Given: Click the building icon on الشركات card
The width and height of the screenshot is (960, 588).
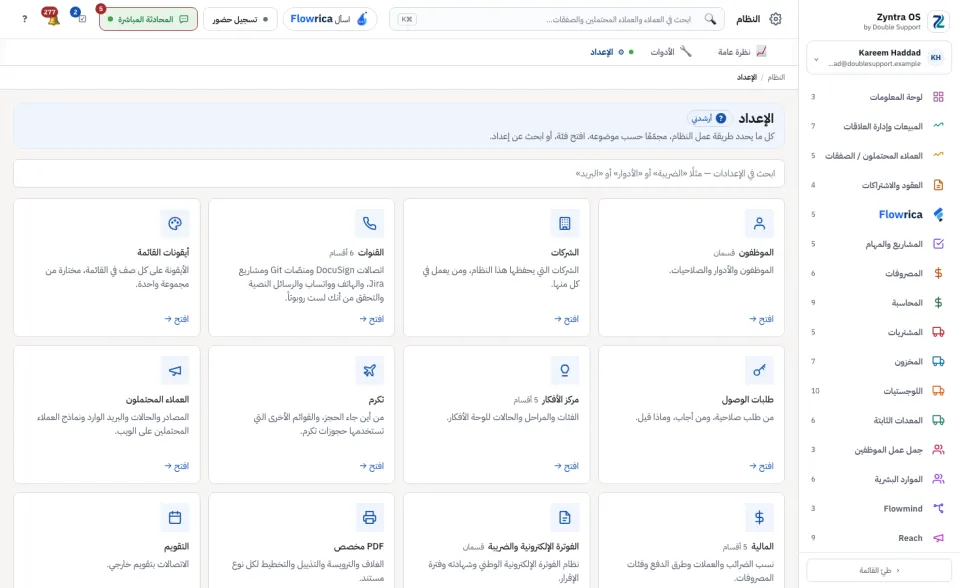Looking at the screenshot, I should 564,224.
